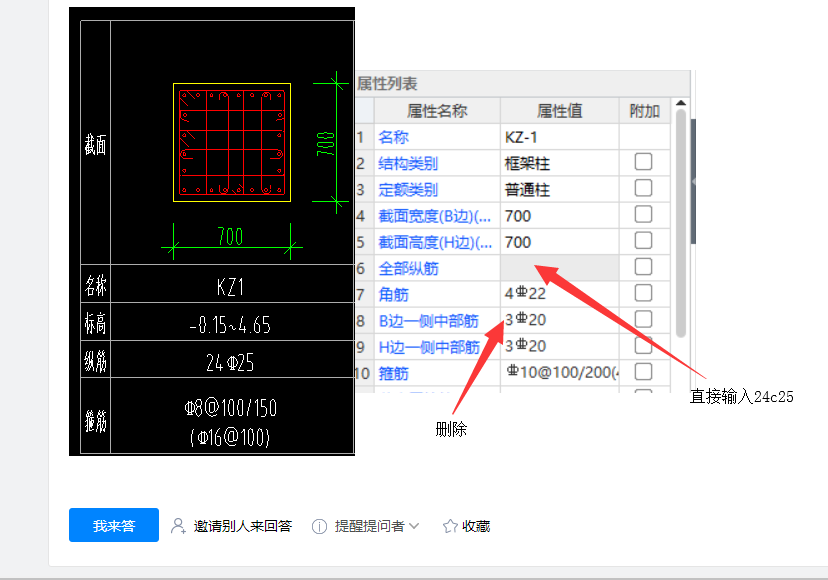
Task: Click the 4⌀22 corner rebar value
Action: (x=559, y=294)
